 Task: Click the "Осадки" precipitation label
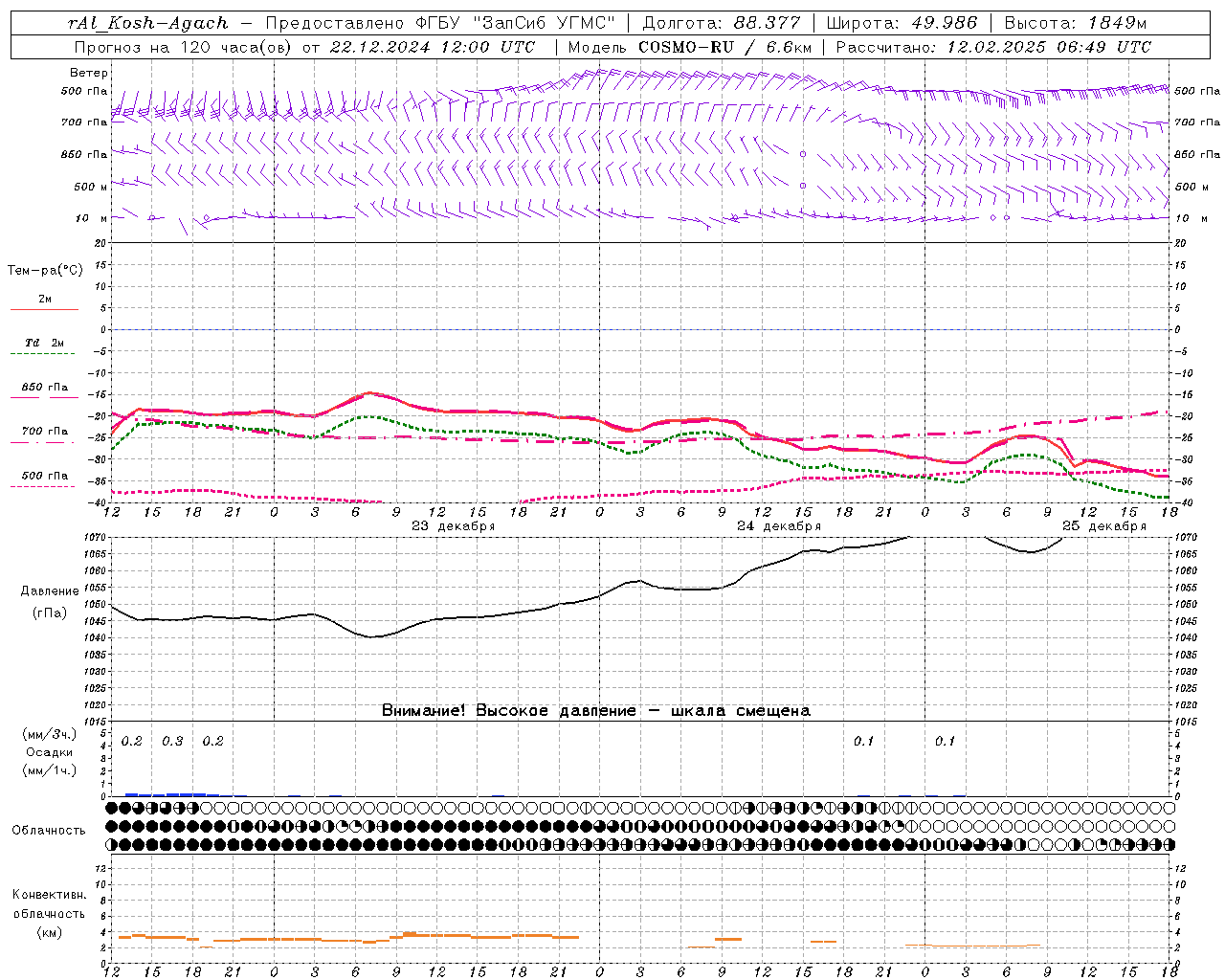[x=50, y=753]
